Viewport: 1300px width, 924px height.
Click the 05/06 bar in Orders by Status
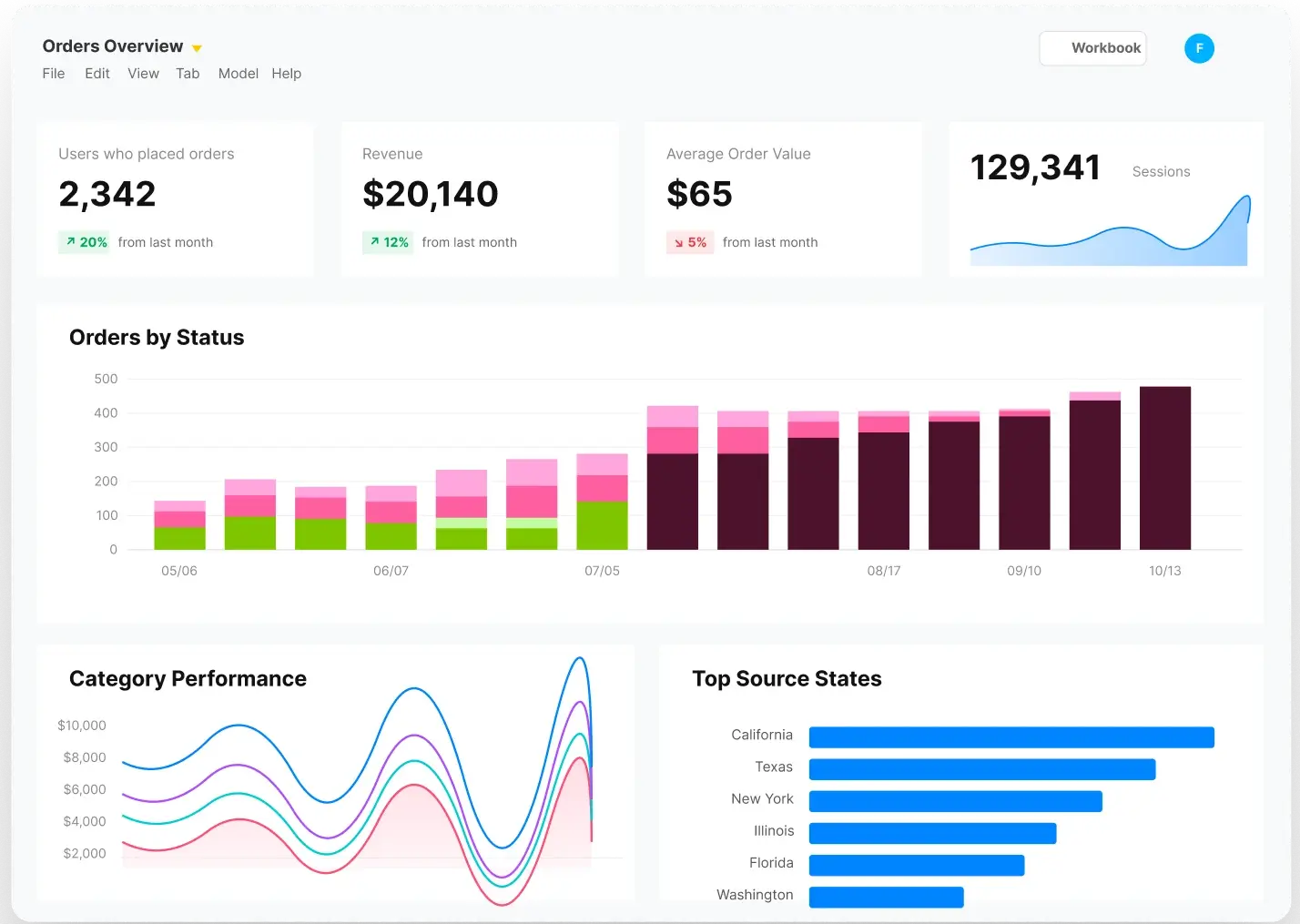(179, 525)
